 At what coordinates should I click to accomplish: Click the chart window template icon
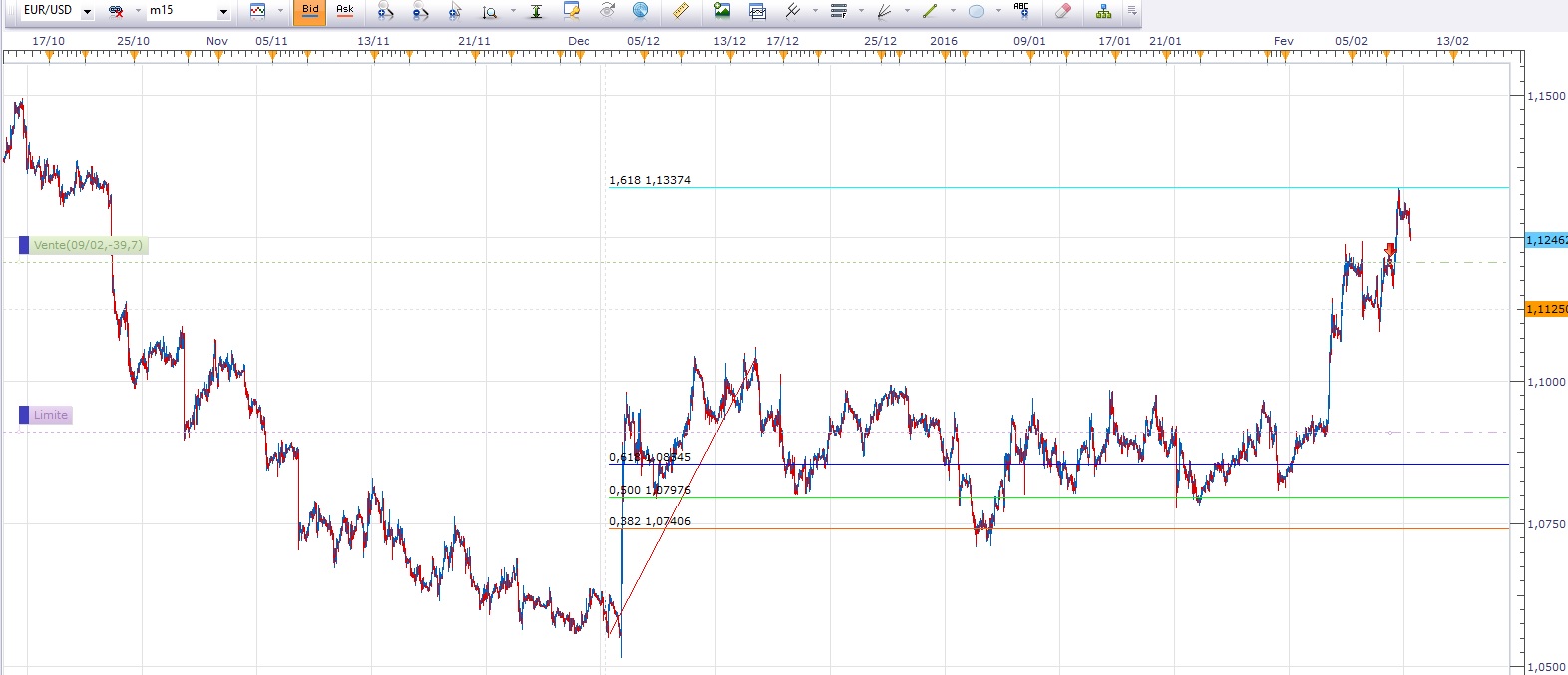tap(757, 11)
